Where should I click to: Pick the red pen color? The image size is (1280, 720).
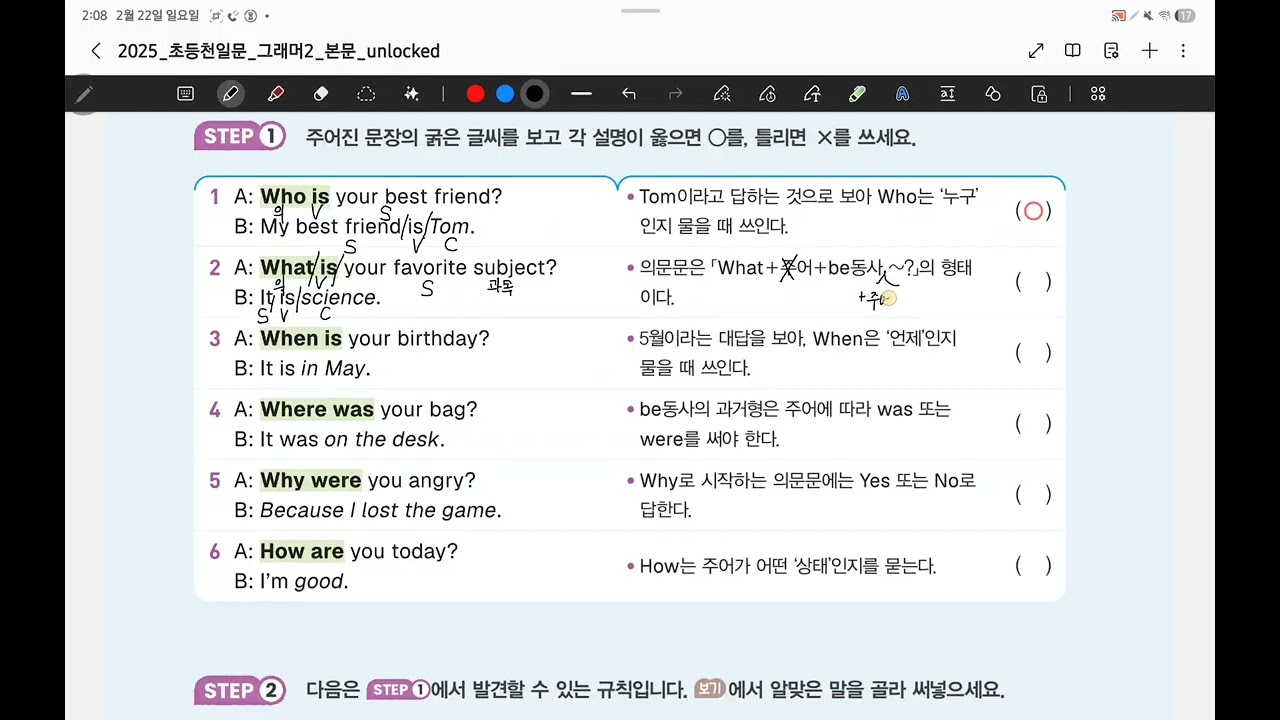(475, 94)
